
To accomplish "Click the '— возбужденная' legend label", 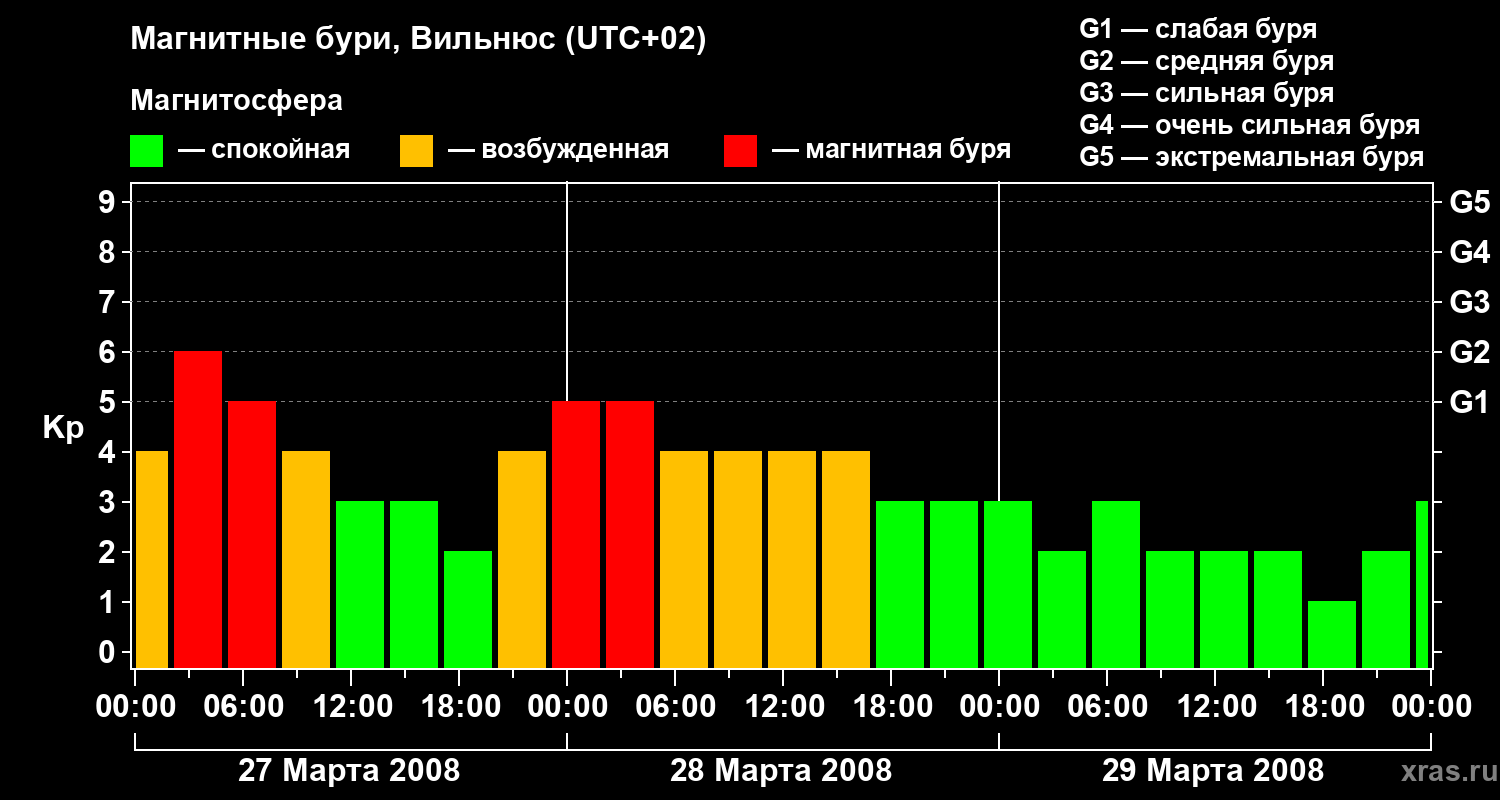I will tap(558, 150).
